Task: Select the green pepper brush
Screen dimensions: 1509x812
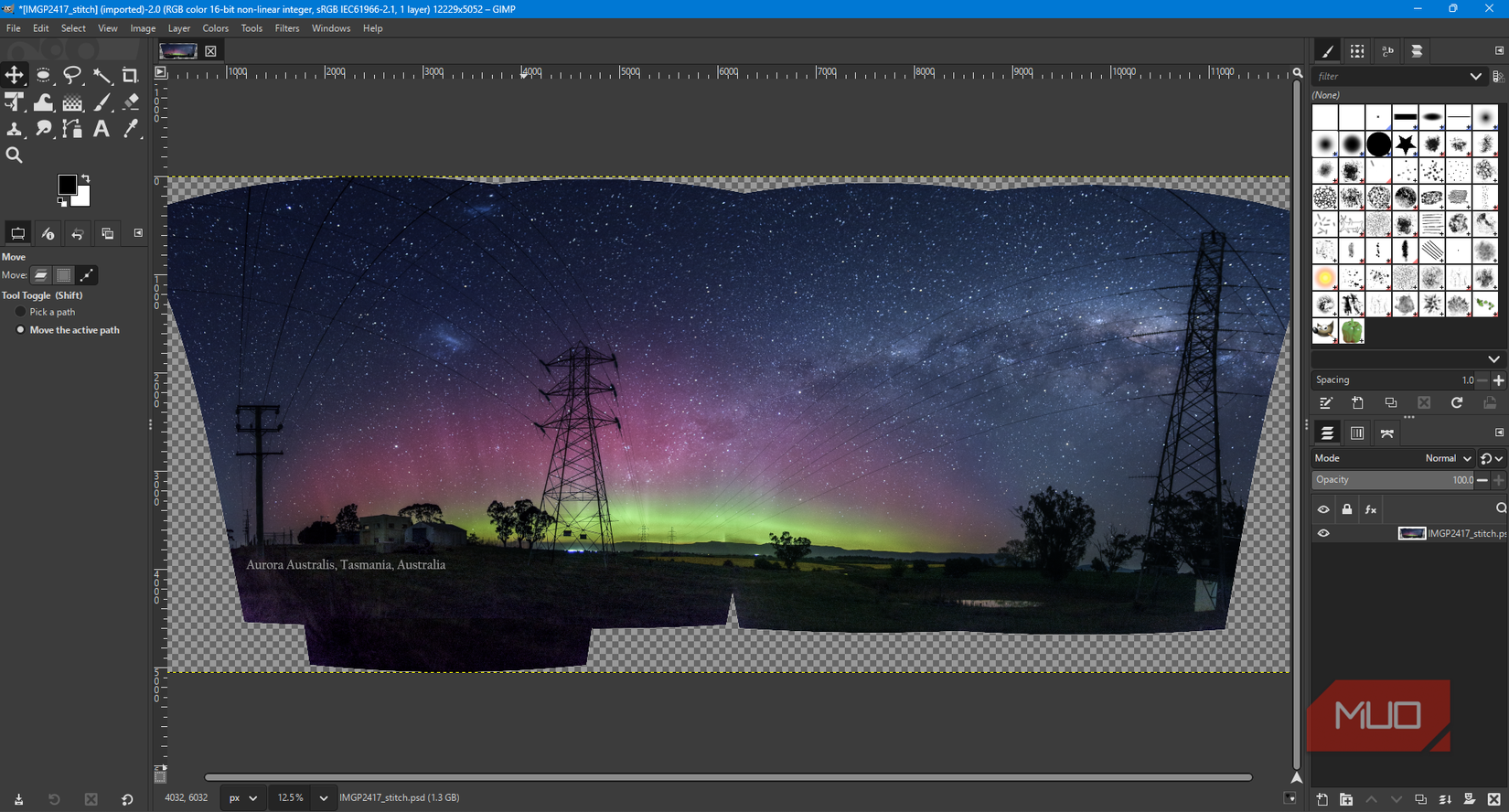Action: [1352, 330]
